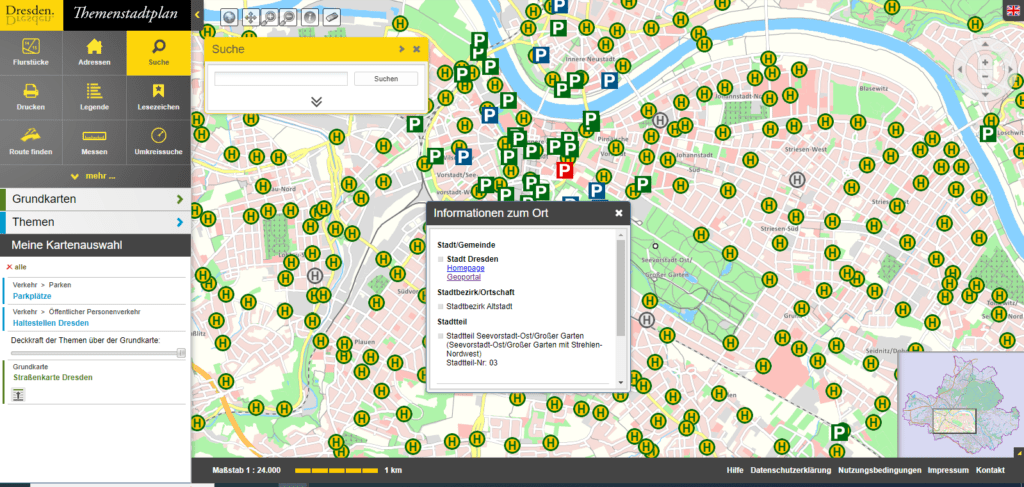The width and height of the screenshot is (1024, 487).
Task: Open Kontakt in the footer
Action: [x=990, y=470]
